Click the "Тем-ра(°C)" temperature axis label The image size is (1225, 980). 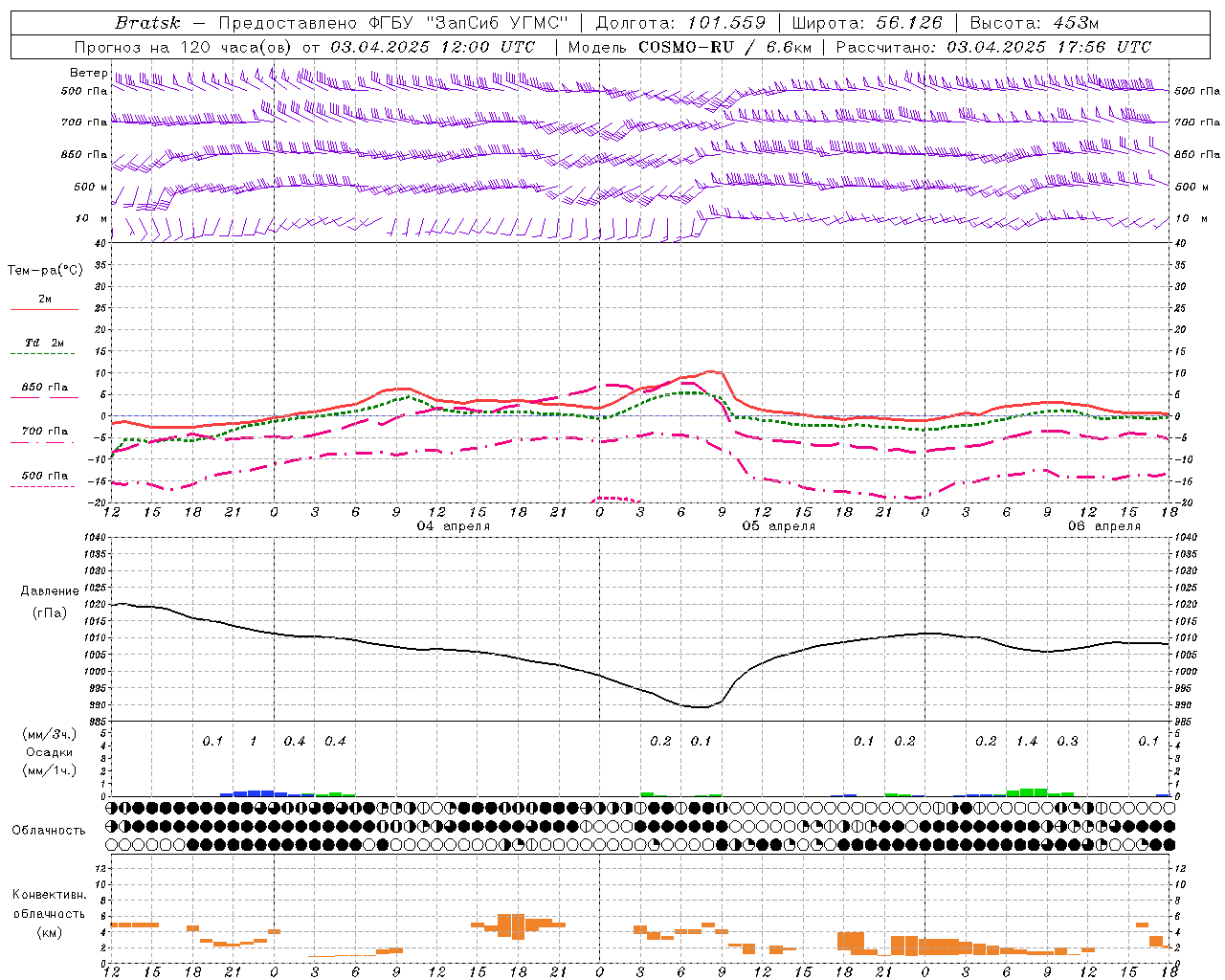pyautogui.click(x=45, y=271)
